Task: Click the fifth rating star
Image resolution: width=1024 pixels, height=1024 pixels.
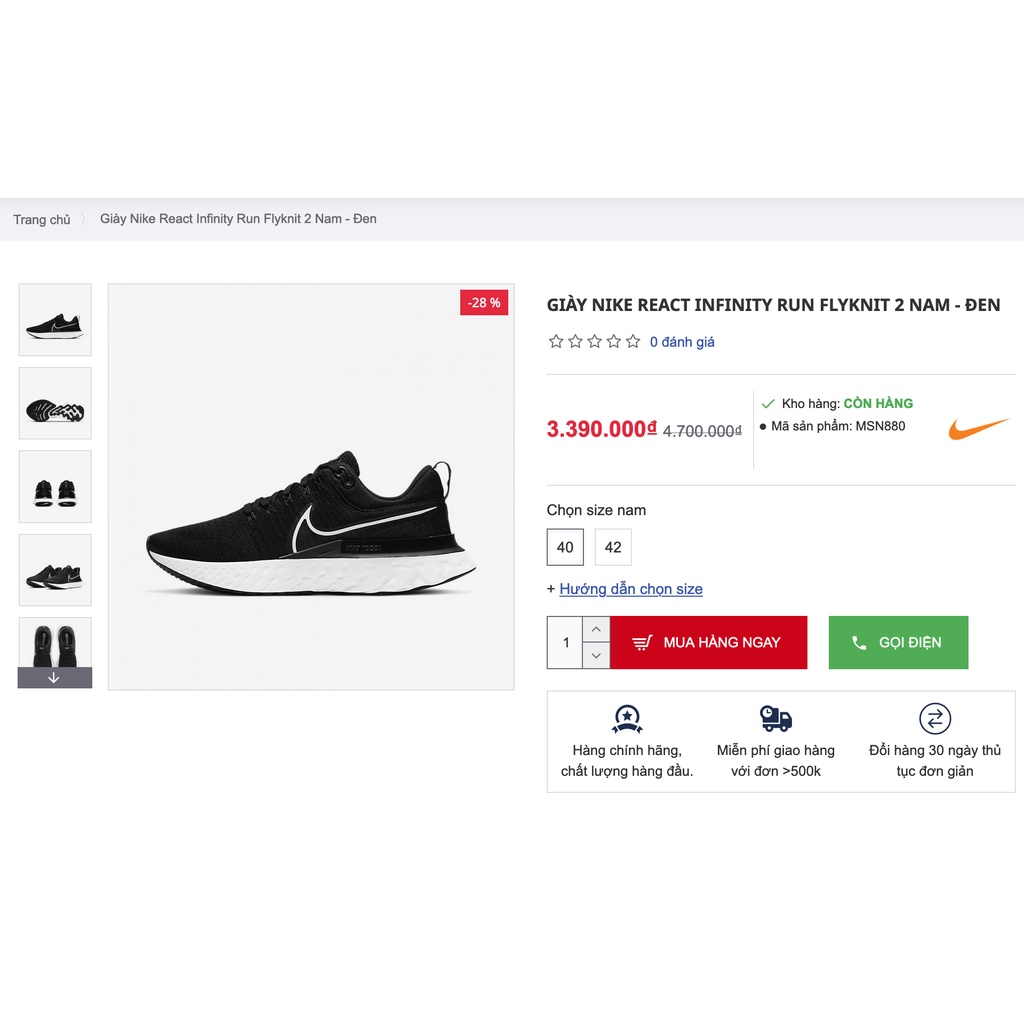Action: coord(633,342)
